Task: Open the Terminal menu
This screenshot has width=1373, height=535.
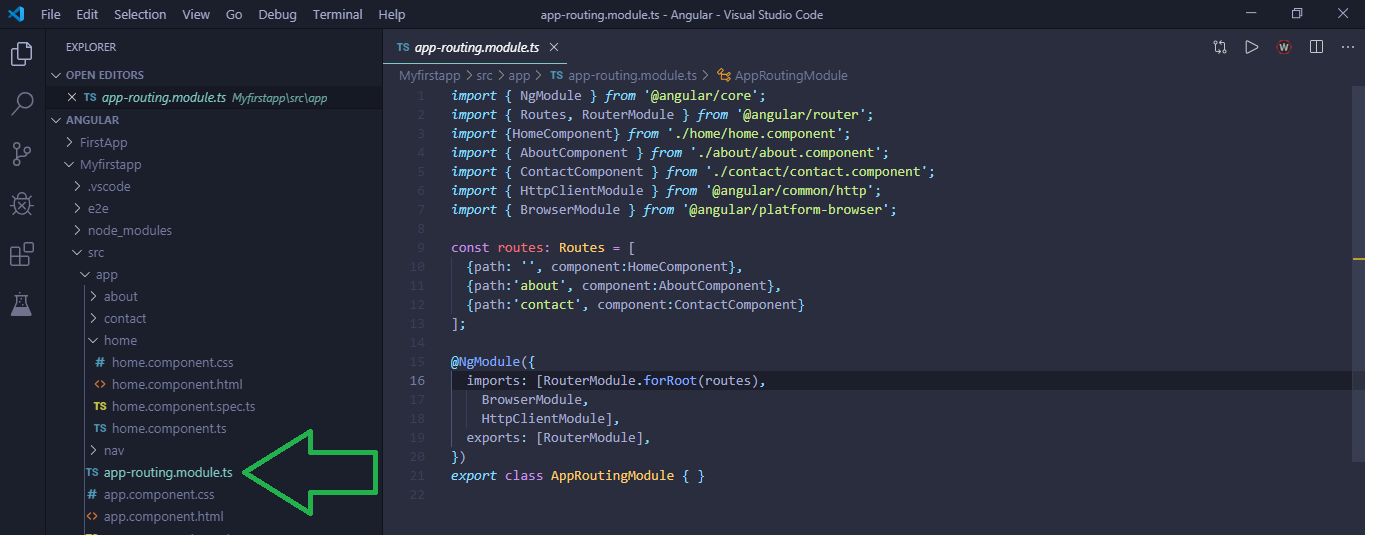Action: tap(338, 14)
